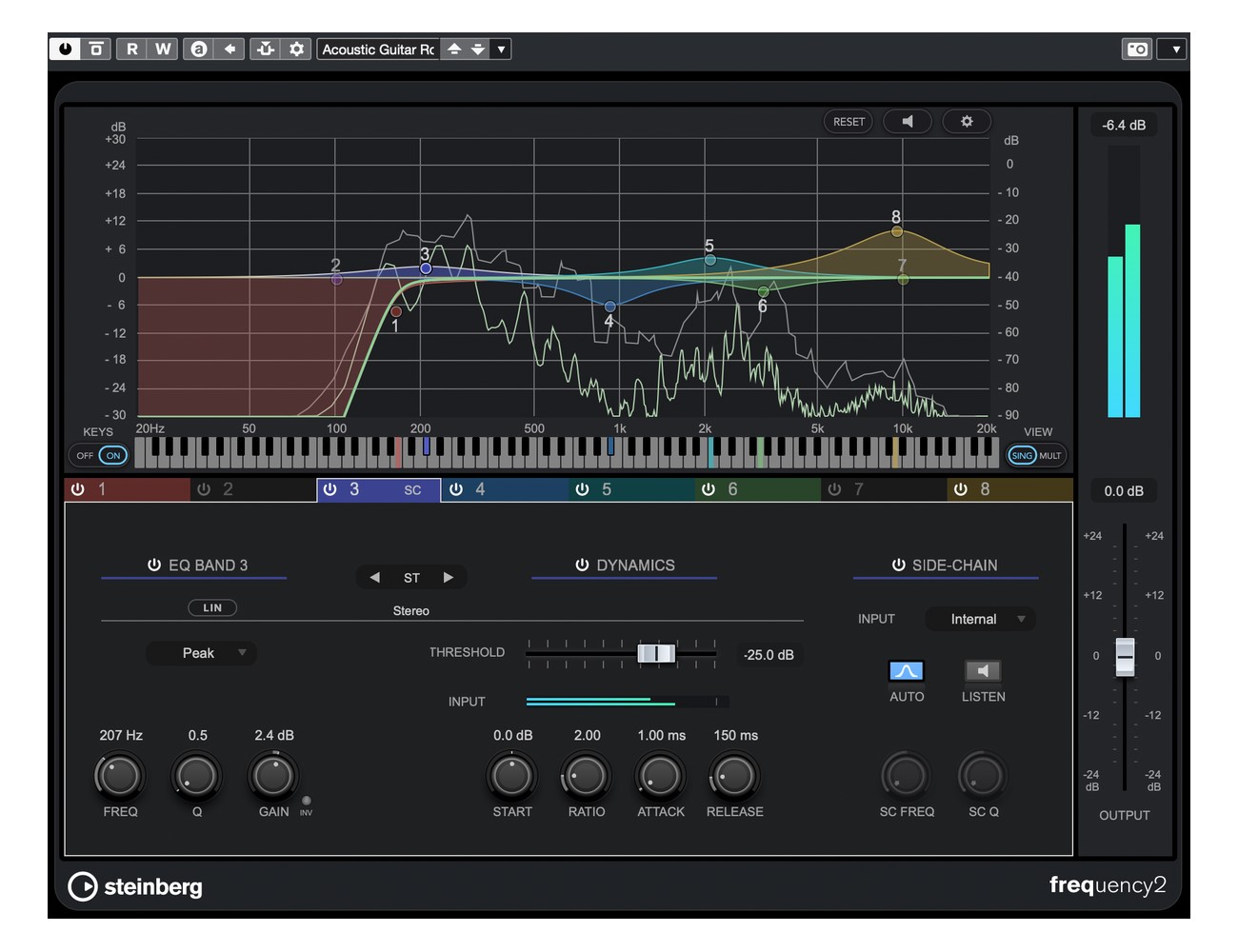Enable Write automation with the W button

tap(163, 49)
